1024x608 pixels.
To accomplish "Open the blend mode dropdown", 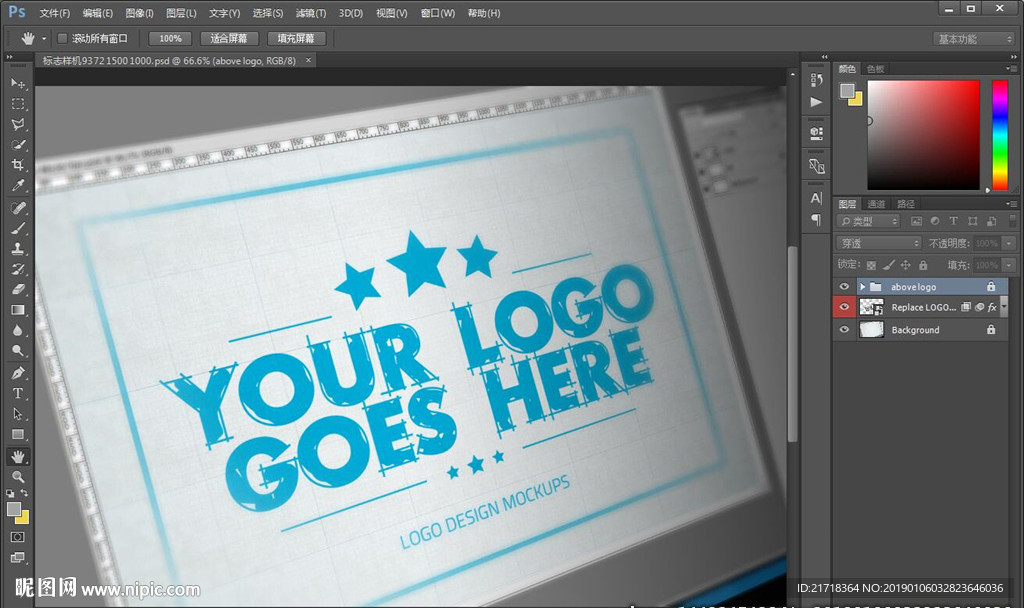I will coord(879,243).
